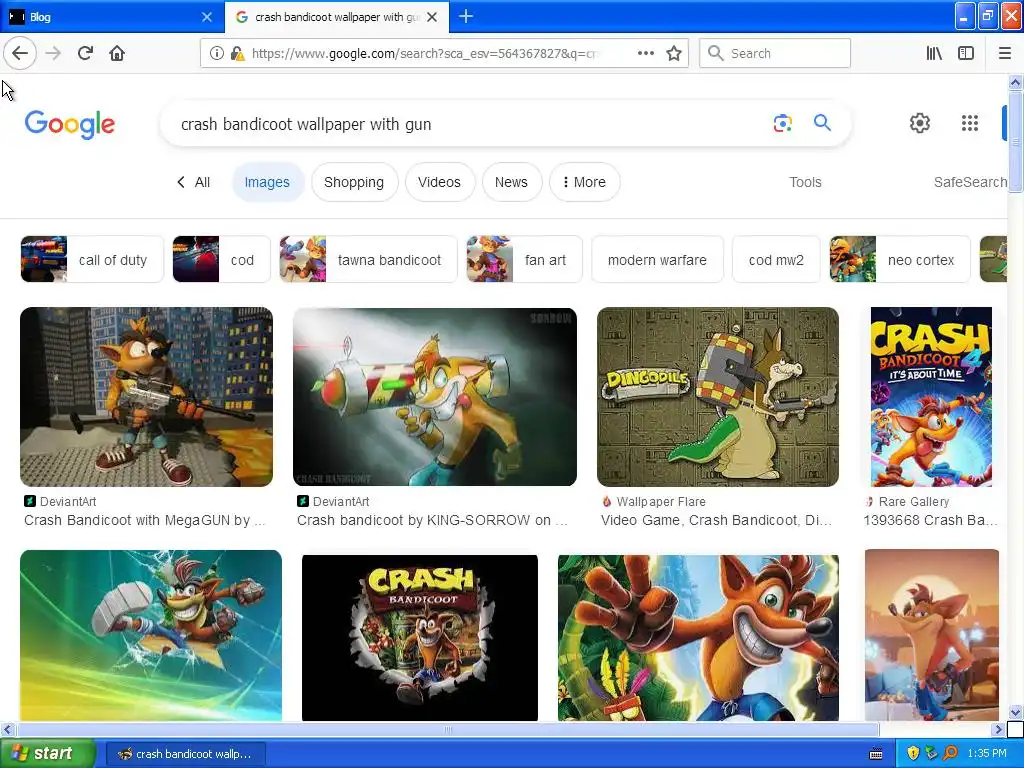The width and height of the screenshot is (1024, 768).
Task: Filter by the cod mw2 chip
Action: tap(776, 259)
